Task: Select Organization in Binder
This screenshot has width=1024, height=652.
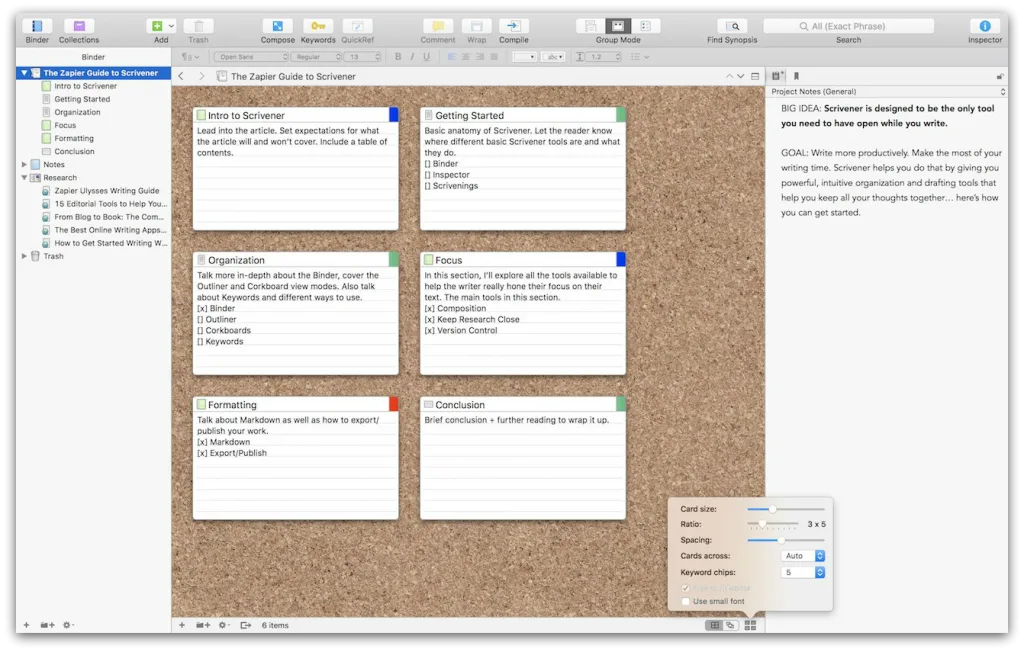Action: pyautogui.click(x=77, y=112)
